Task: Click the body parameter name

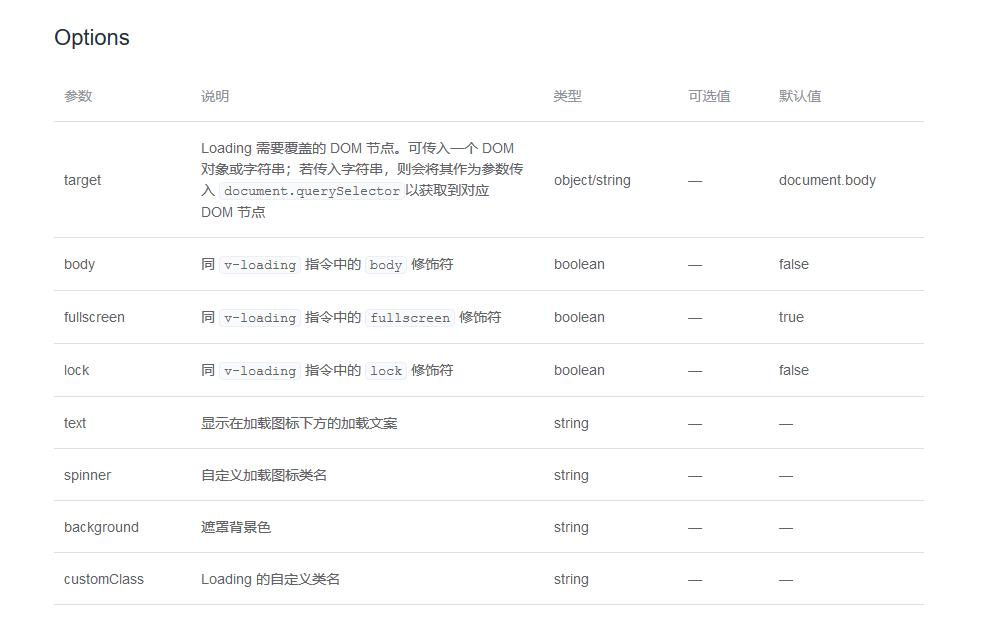Action: click(x=78, y=264)
